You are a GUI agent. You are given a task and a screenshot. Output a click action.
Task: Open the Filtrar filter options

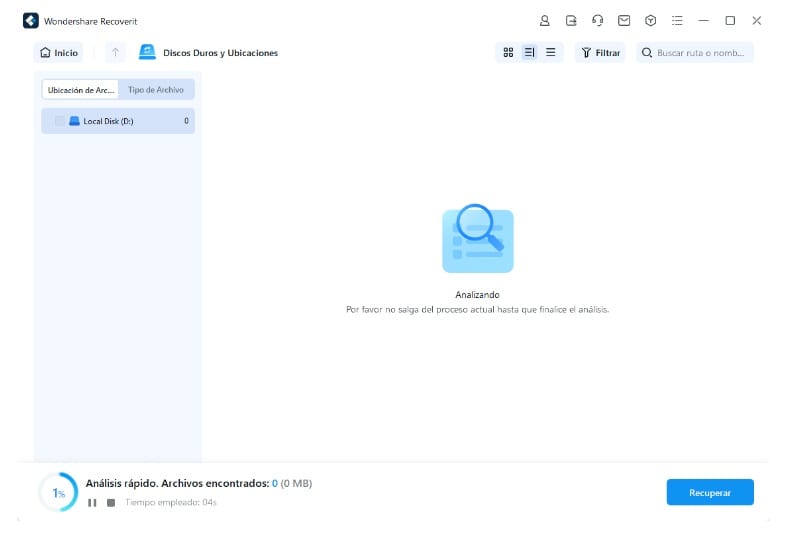pyautogui.click(x=600, y=52)
